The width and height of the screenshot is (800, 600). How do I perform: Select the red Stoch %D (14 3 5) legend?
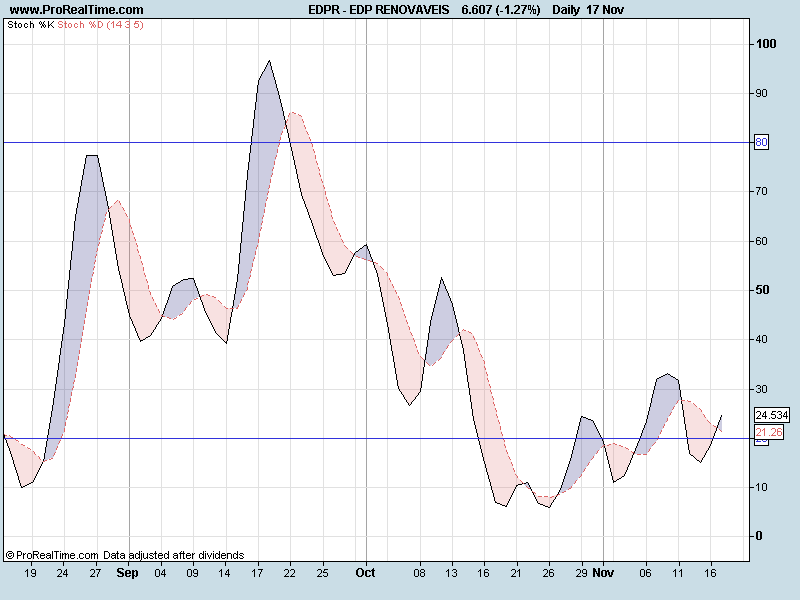pyautogui.click(x=101, y=24)
